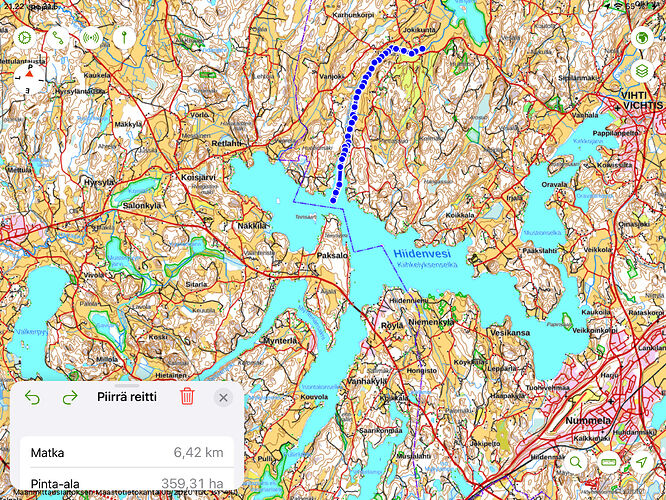The image size is (666, 500).
Task: Tap the track recording signal icon
Action: pyautogui.click(x=91, y=38)
